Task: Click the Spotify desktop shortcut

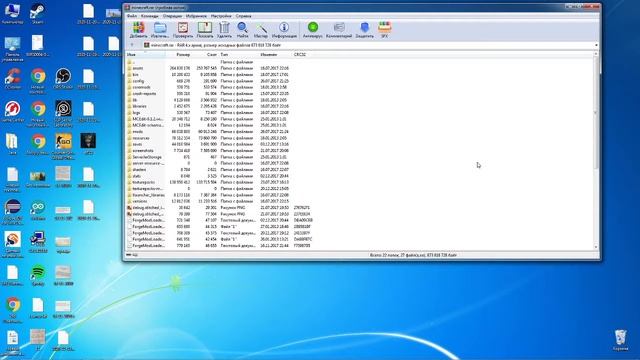Action: 38,275
